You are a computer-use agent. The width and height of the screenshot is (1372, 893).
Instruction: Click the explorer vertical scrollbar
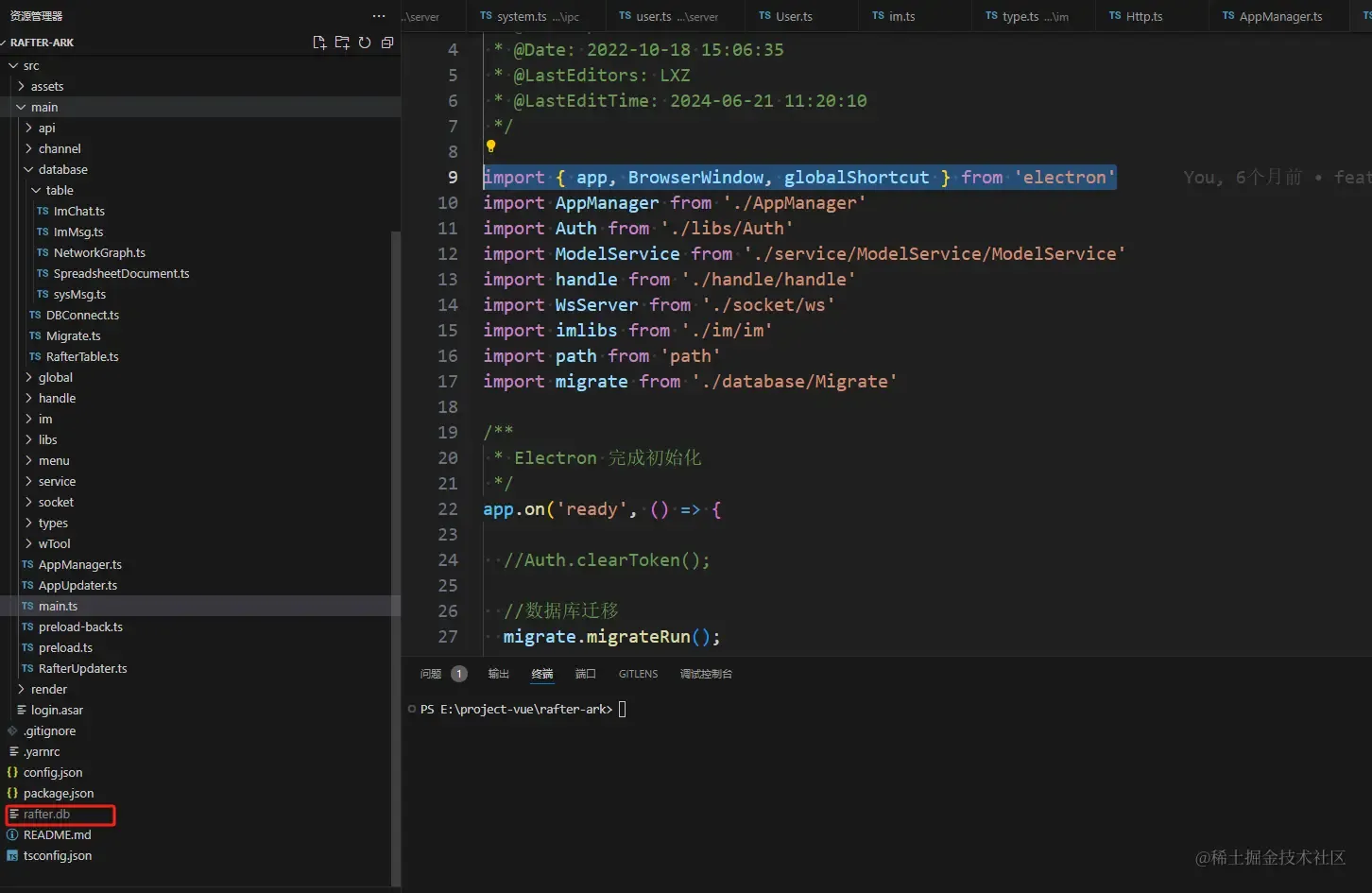click(396, 558)
